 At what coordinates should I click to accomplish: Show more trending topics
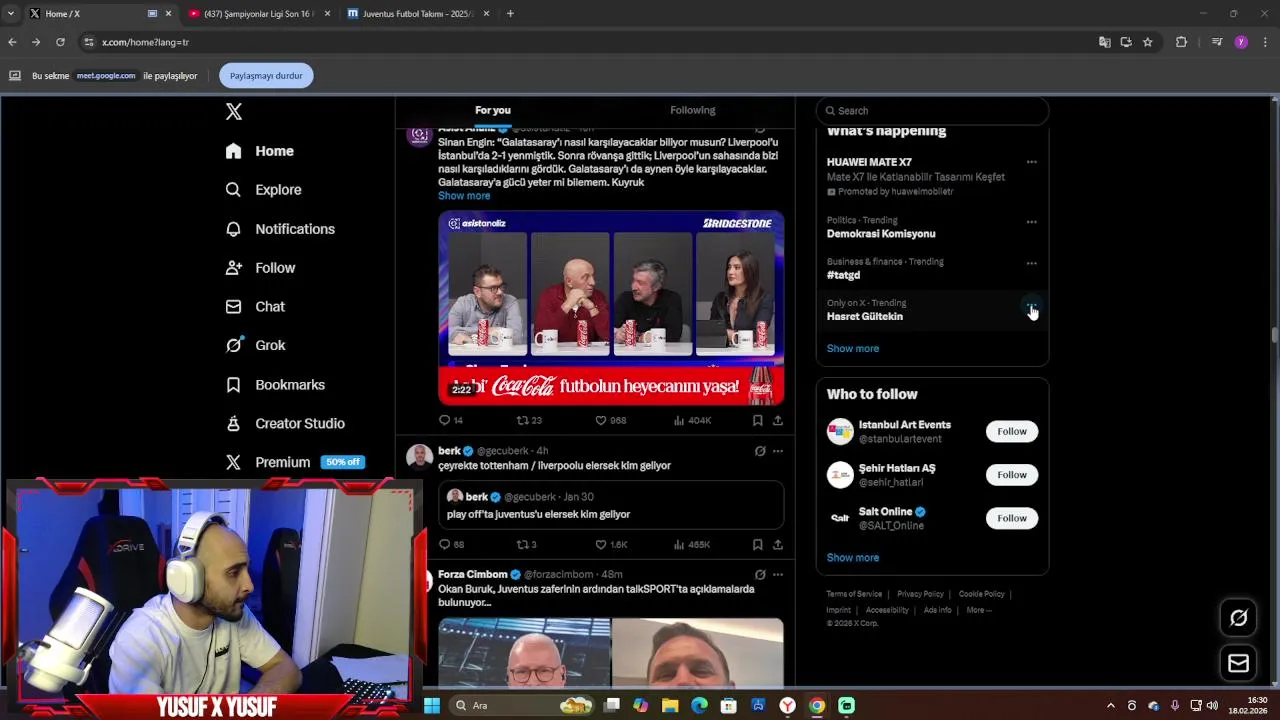coord(853,349)
